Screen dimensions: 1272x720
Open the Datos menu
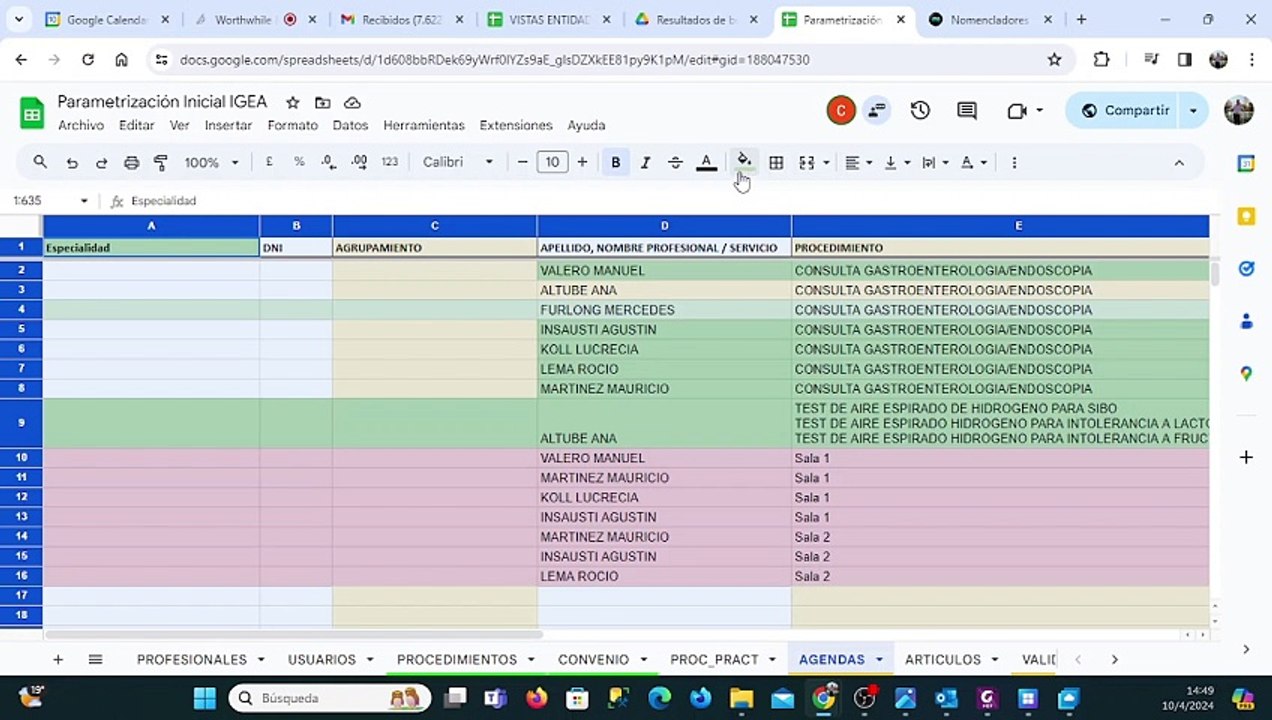350,125
